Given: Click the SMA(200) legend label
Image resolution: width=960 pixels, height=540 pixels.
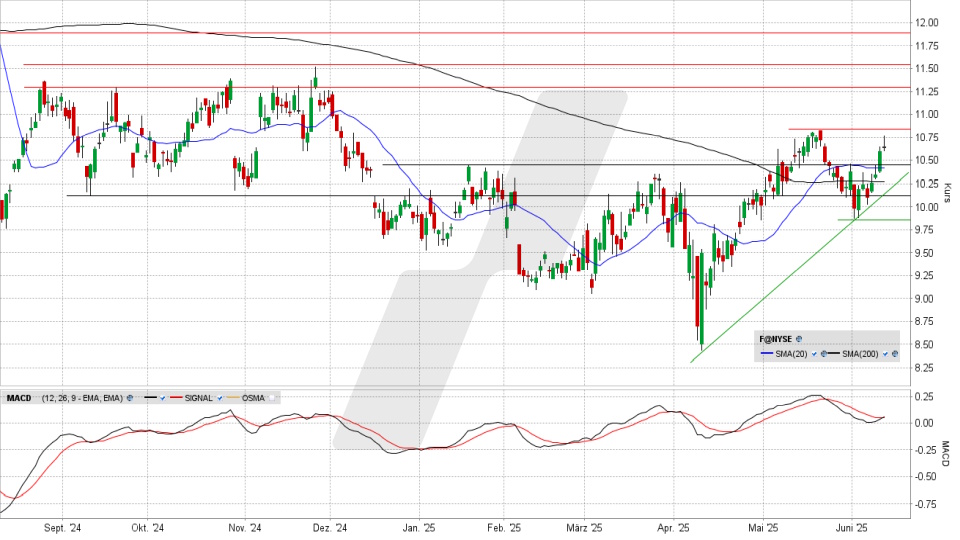Looking at the screenshot, I should tap(860, 354).
